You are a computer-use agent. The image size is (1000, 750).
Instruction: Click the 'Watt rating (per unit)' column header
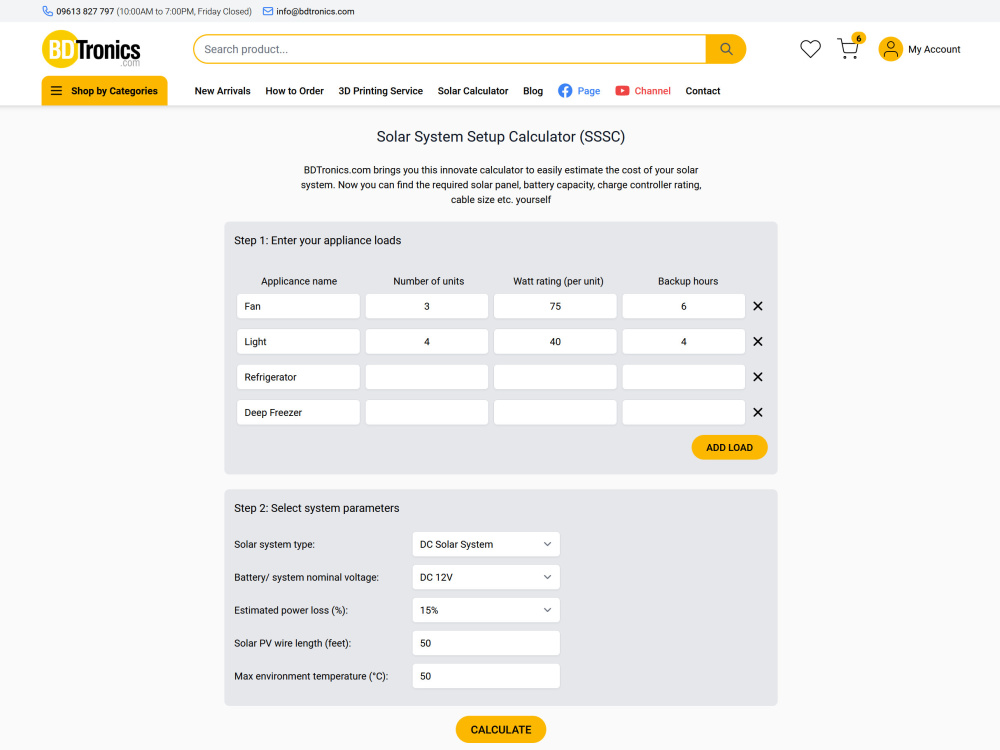coord(558,281)
